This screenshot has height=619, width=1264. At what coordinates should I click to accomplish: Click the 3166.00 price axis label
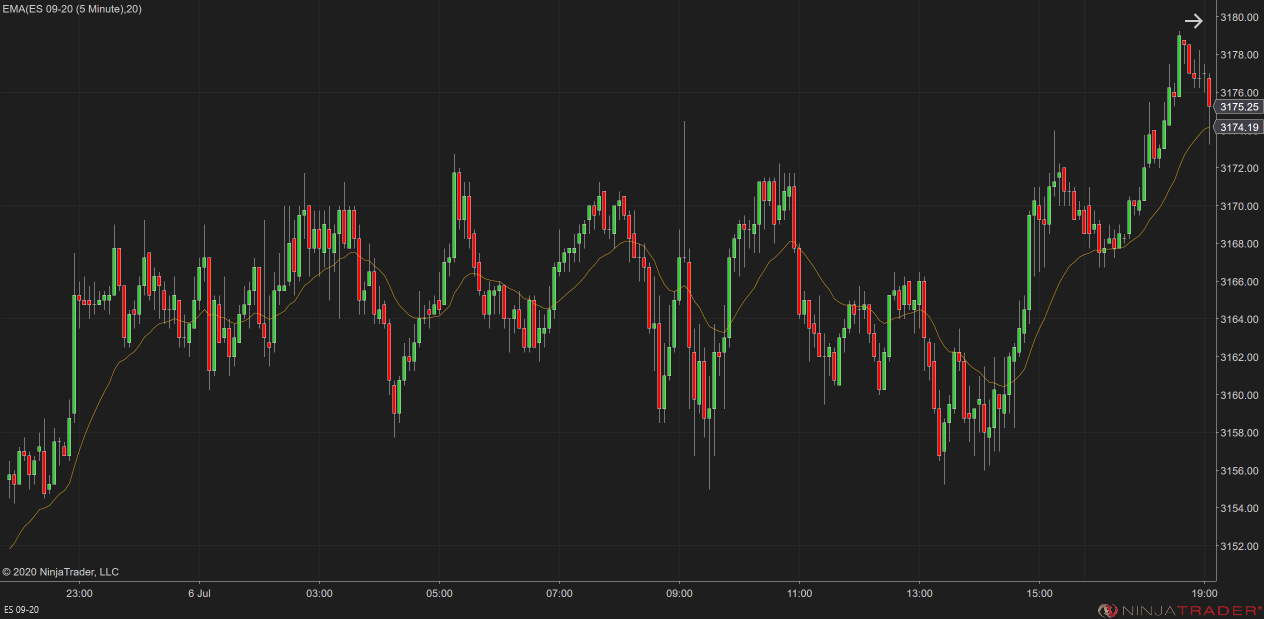[1239, 282]
